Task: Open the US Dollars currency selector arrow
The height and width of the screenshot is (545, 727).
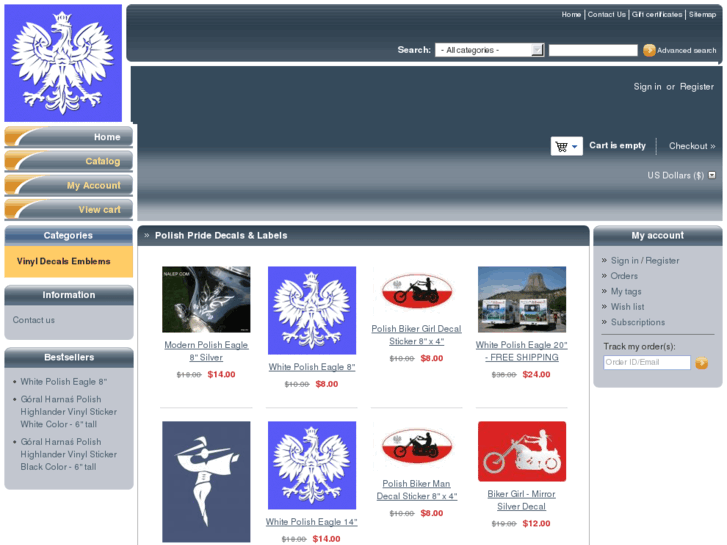Action: tap(712, 175)
